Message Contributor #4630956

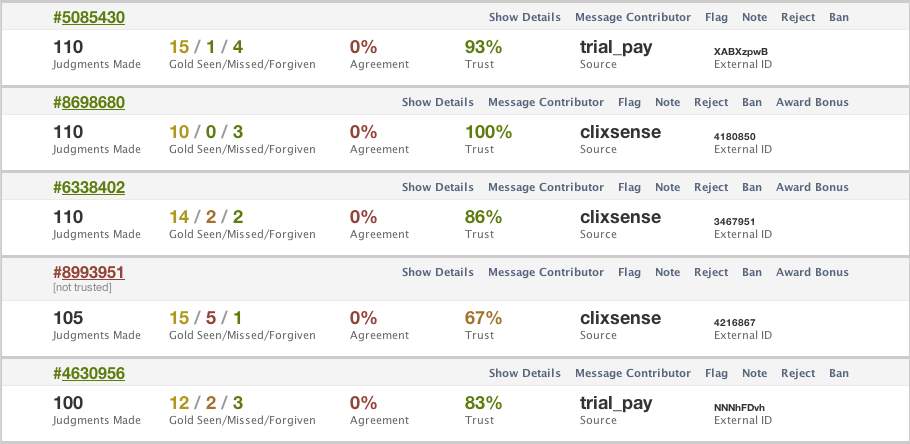[x=633, y=373]
